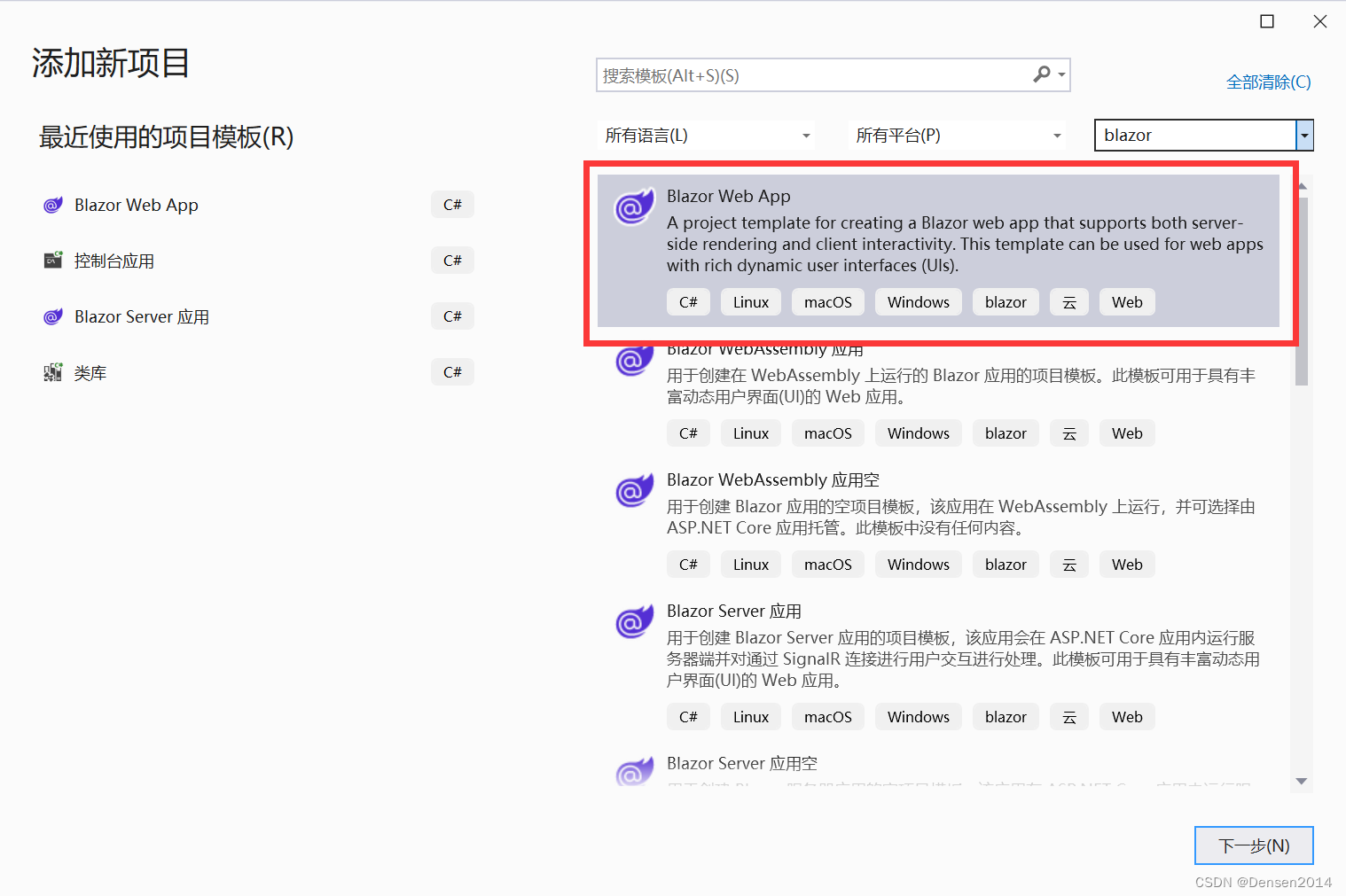
Task: Close the 添加新项目 dialog
Action: pyautogui.click(x=1320, y=21)
